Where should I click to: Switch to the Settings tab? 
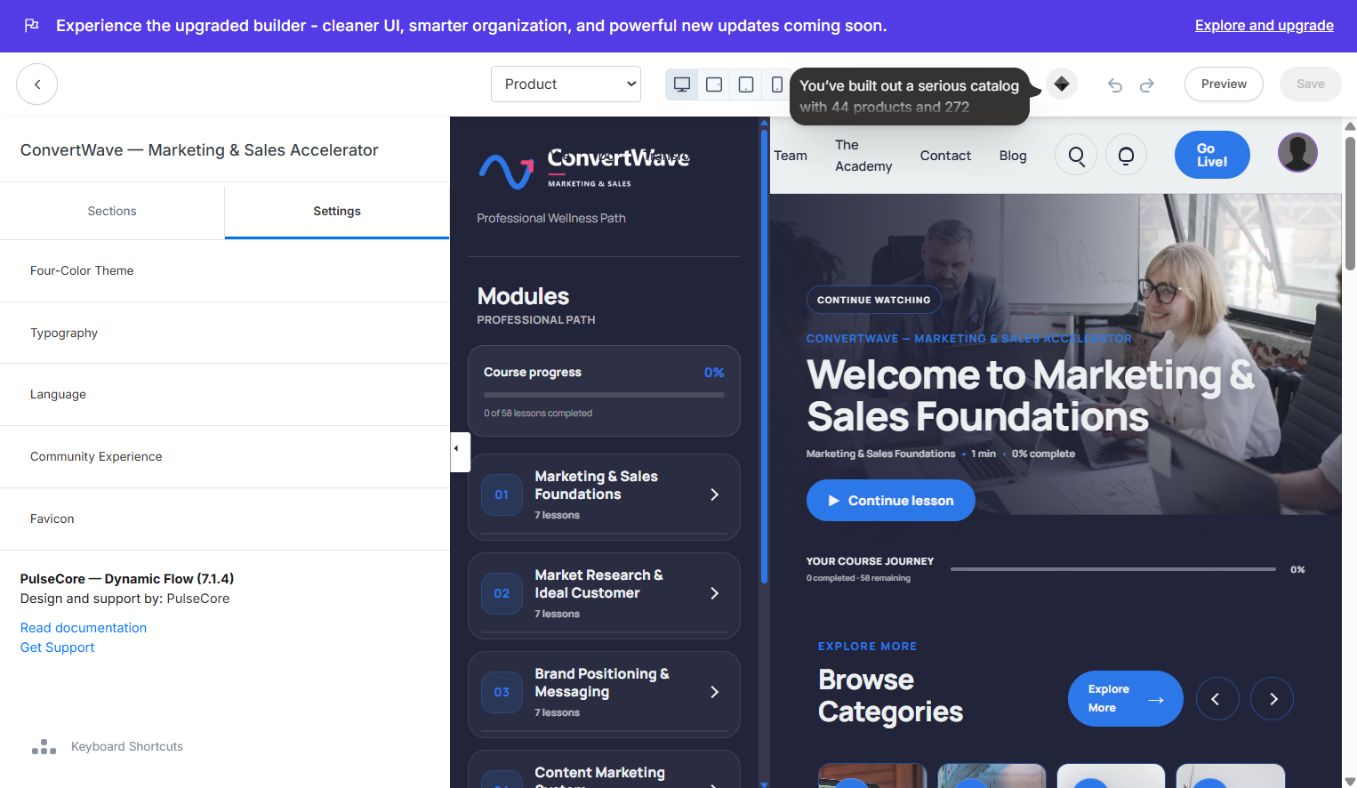337,211
